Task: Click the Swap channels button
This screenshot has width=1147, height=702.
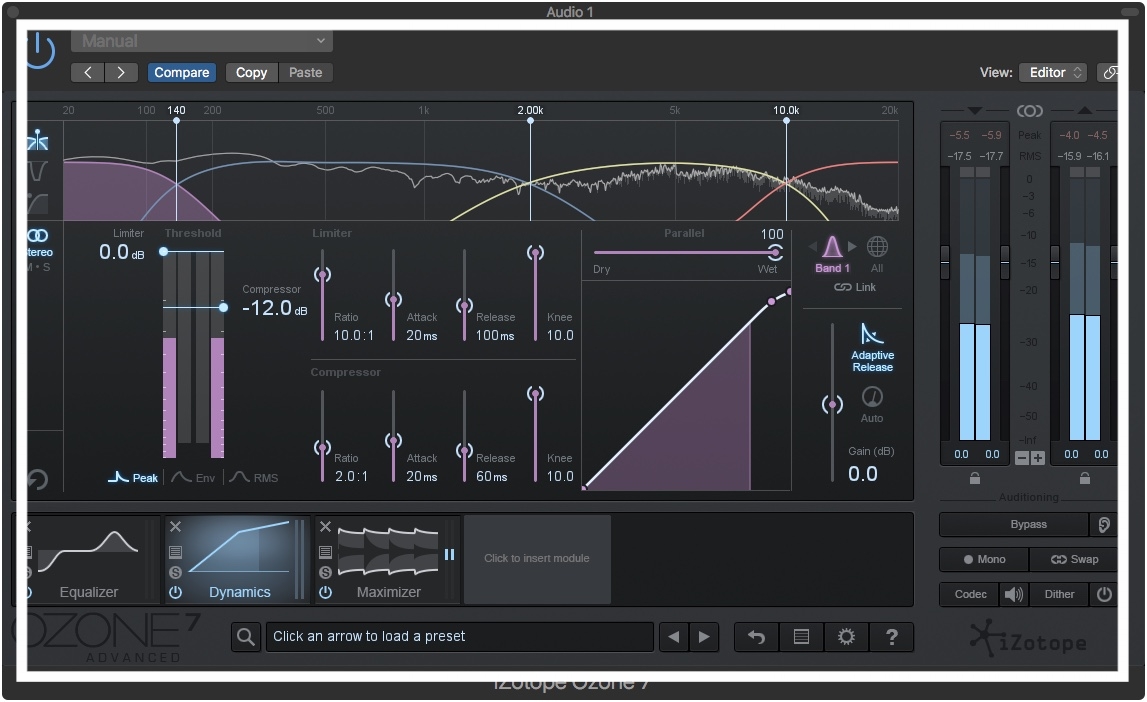Action: (1074, 559)
